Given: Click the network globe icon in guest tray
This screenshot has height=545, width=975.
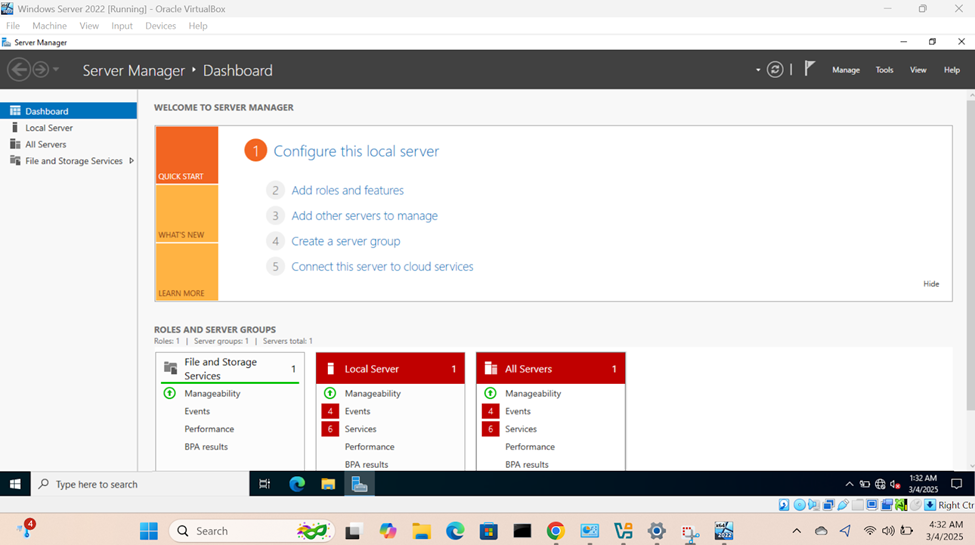Looking at the screenshot, I should point(880,484).
